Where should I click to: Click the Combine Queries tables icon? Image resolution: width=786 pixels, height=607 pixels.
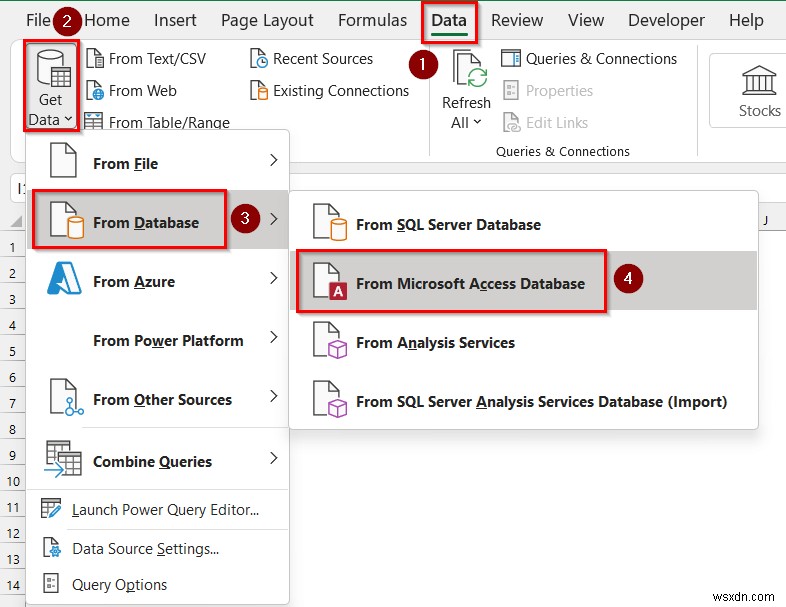click(63, 458)
